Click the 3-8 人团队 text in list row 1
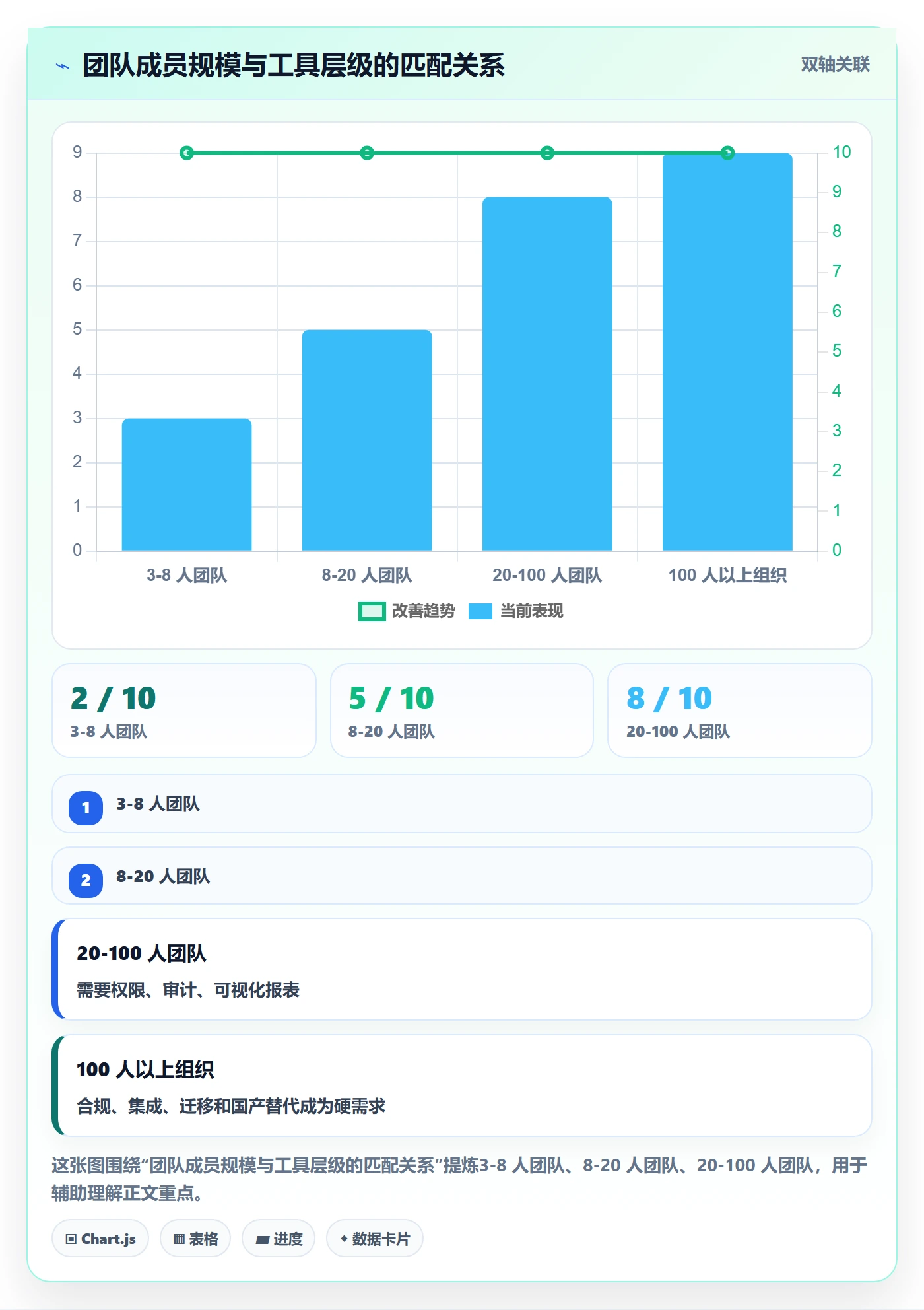924x1310 pixels. click(158, 804)
